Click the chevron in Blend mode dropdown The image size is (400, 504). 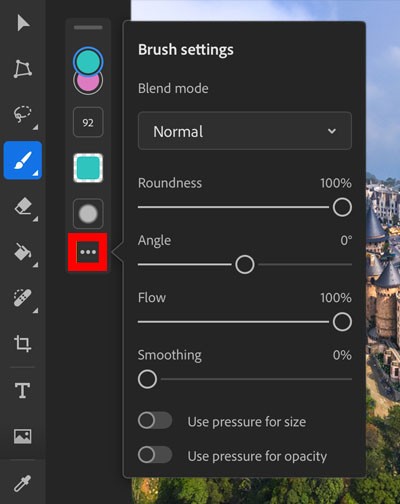[332, 131]
